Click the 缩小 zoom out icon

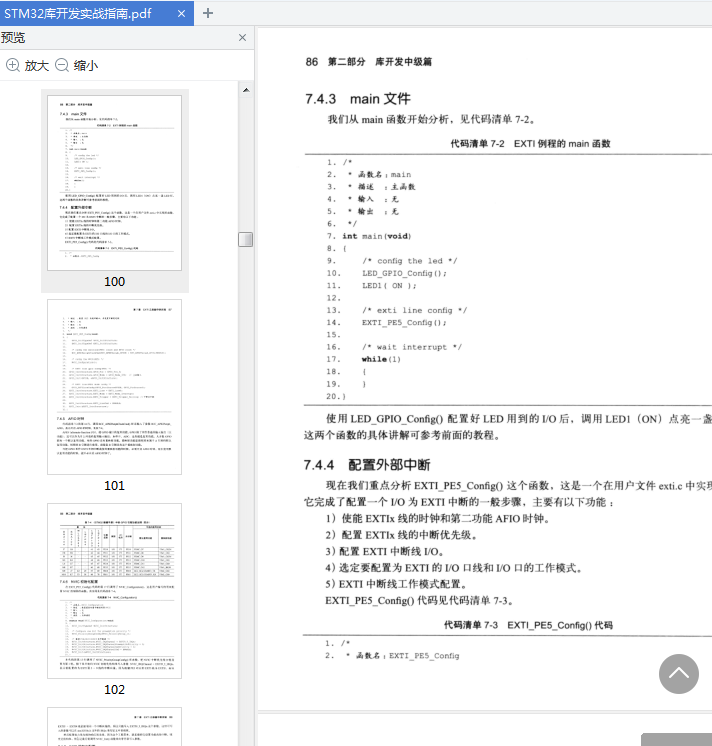(x=62, y=65)
